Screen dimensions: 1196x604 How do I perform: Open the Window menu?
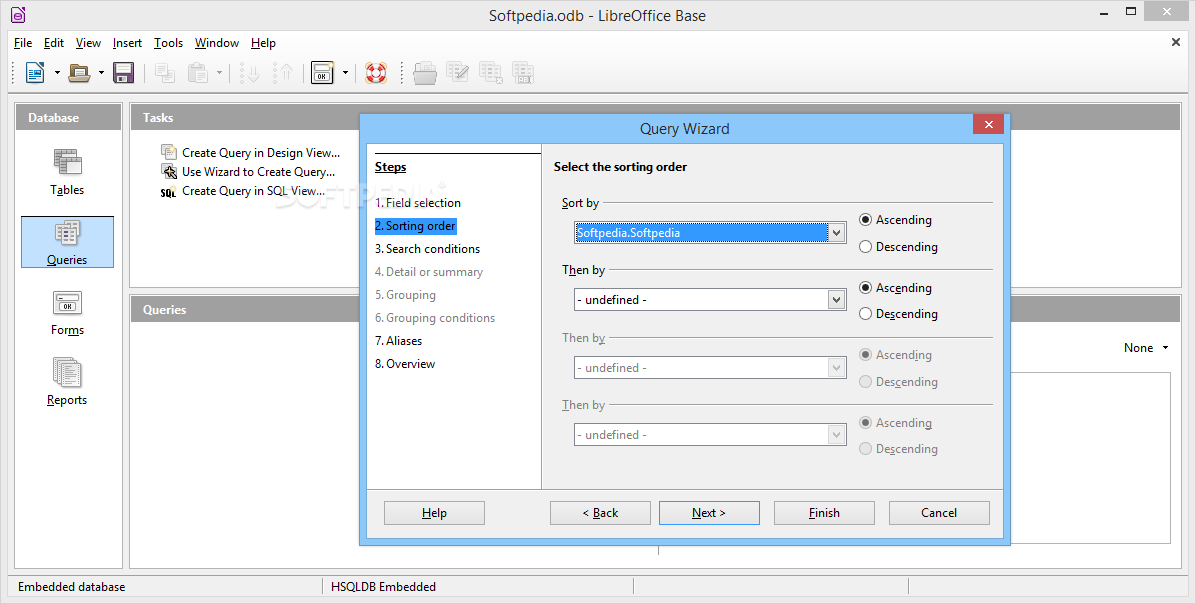217,43
